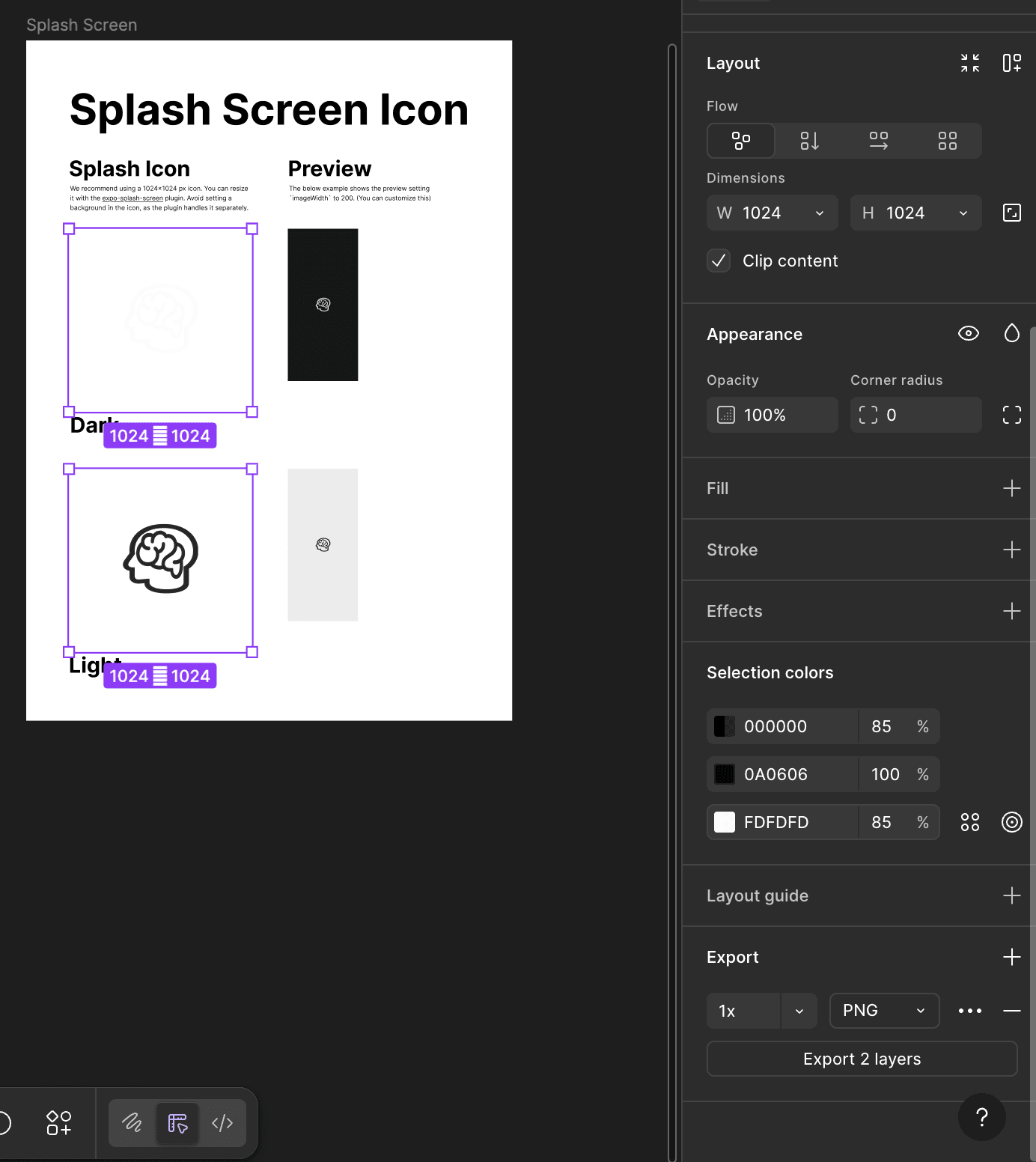The width and height of the screenshot is (1036, 1162).
Task: Toggle layer visibility eye in Appearance
Action: (969, 334)
